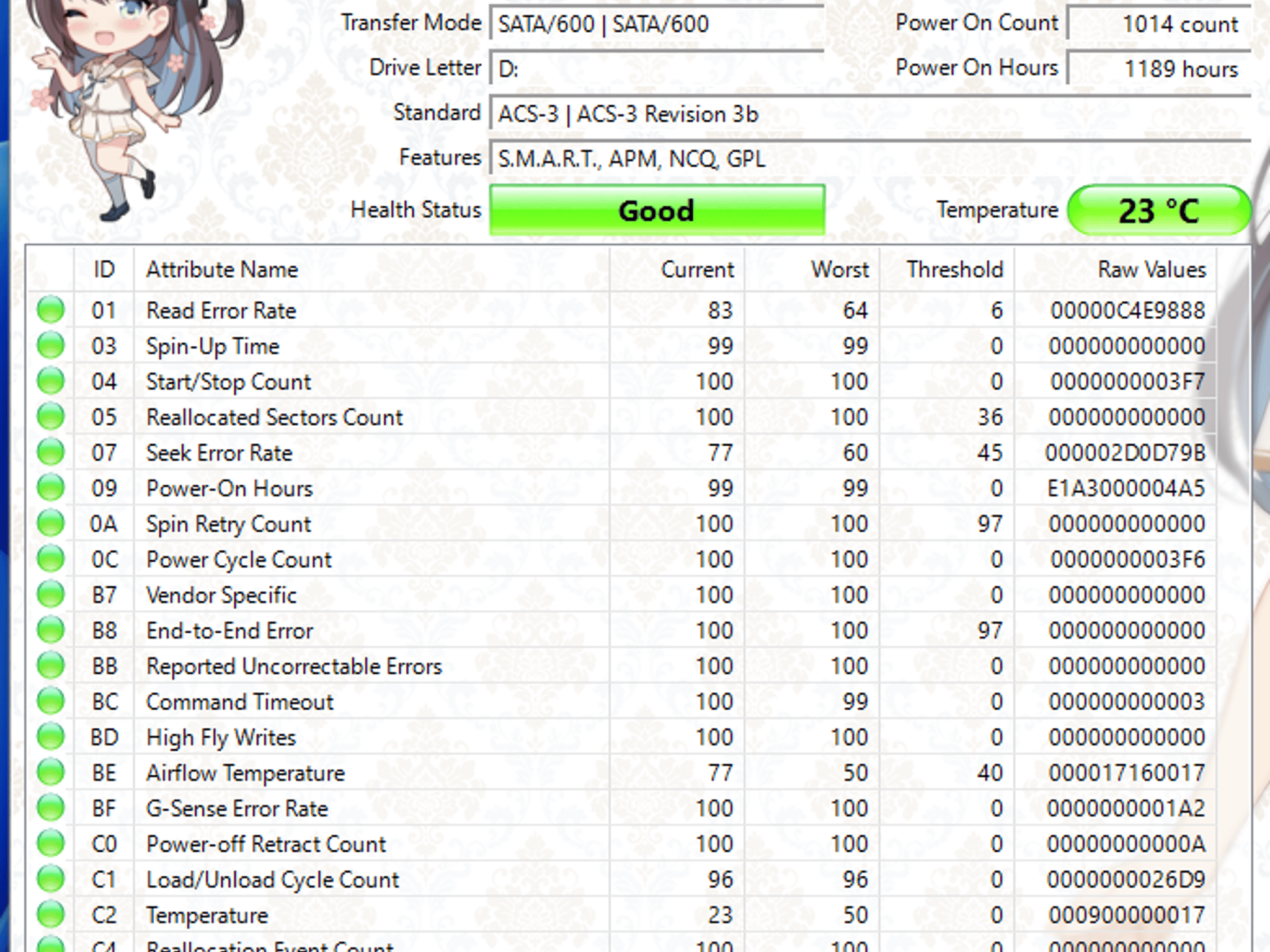The image size is (1270, 952).
Task: Click raw value 0000000026D9
Action: click(1127, 880)
